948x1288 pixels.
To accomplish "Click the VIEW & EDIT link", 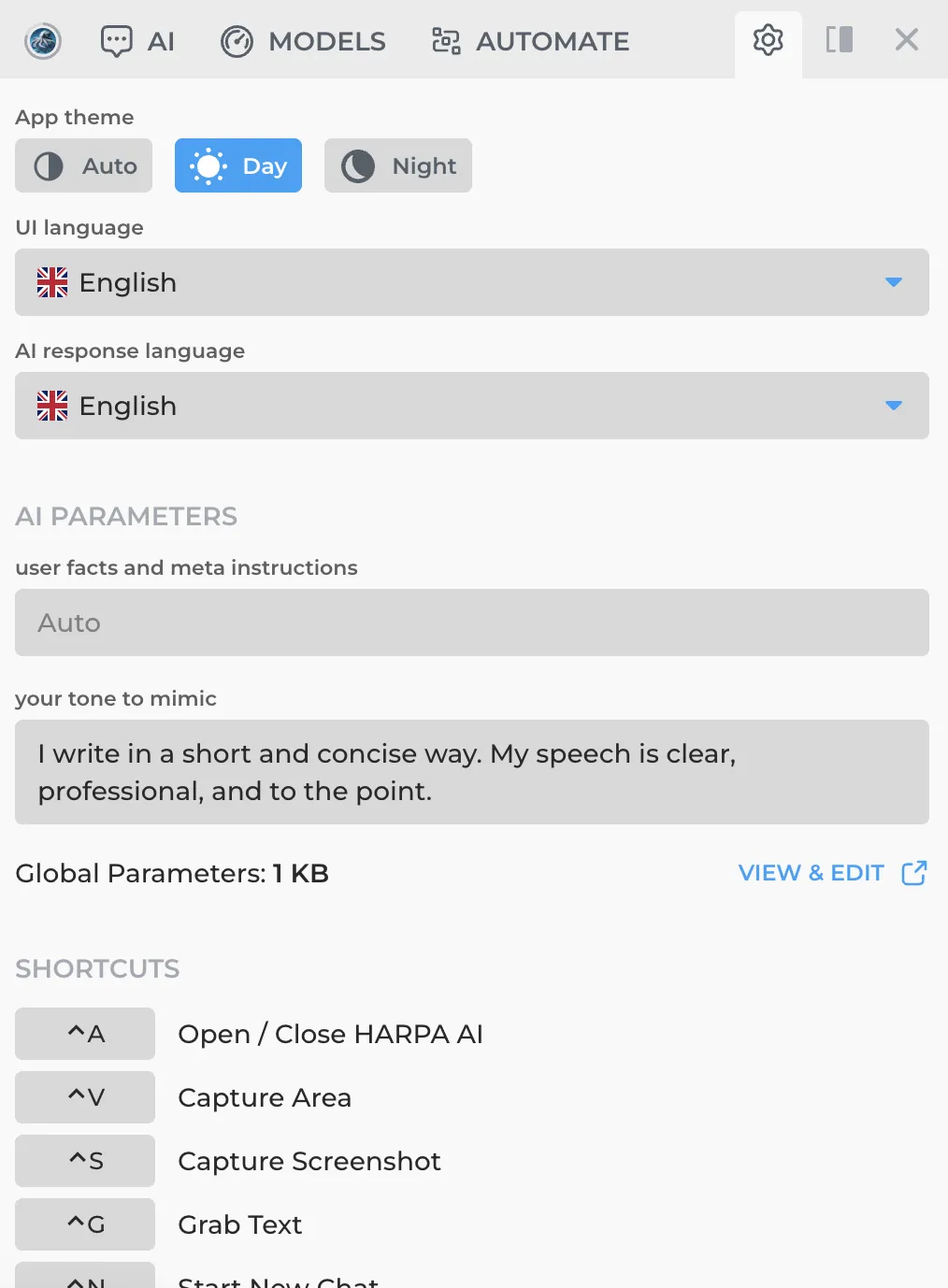I will [811, 873].
